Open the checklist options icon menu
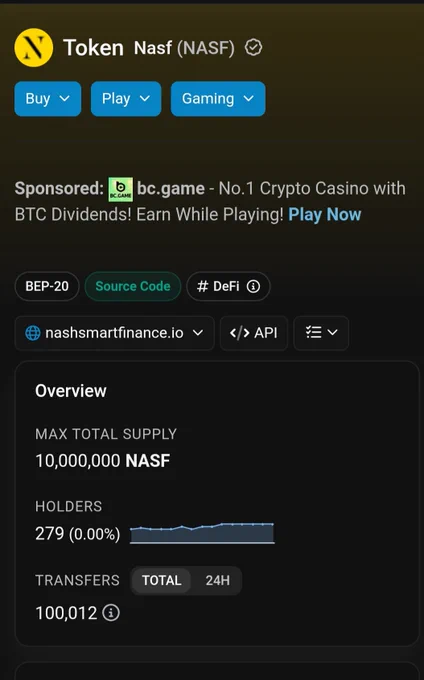 321,333
